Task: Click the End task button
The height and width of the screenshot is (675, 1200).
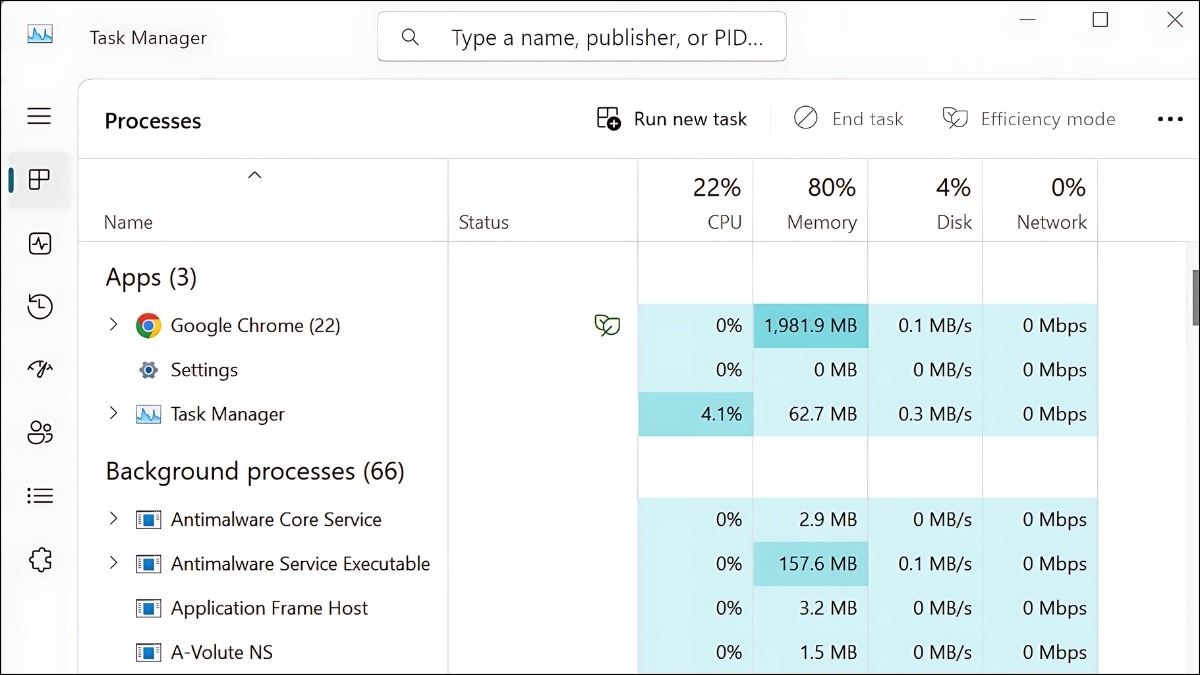Action: point(848,119)
